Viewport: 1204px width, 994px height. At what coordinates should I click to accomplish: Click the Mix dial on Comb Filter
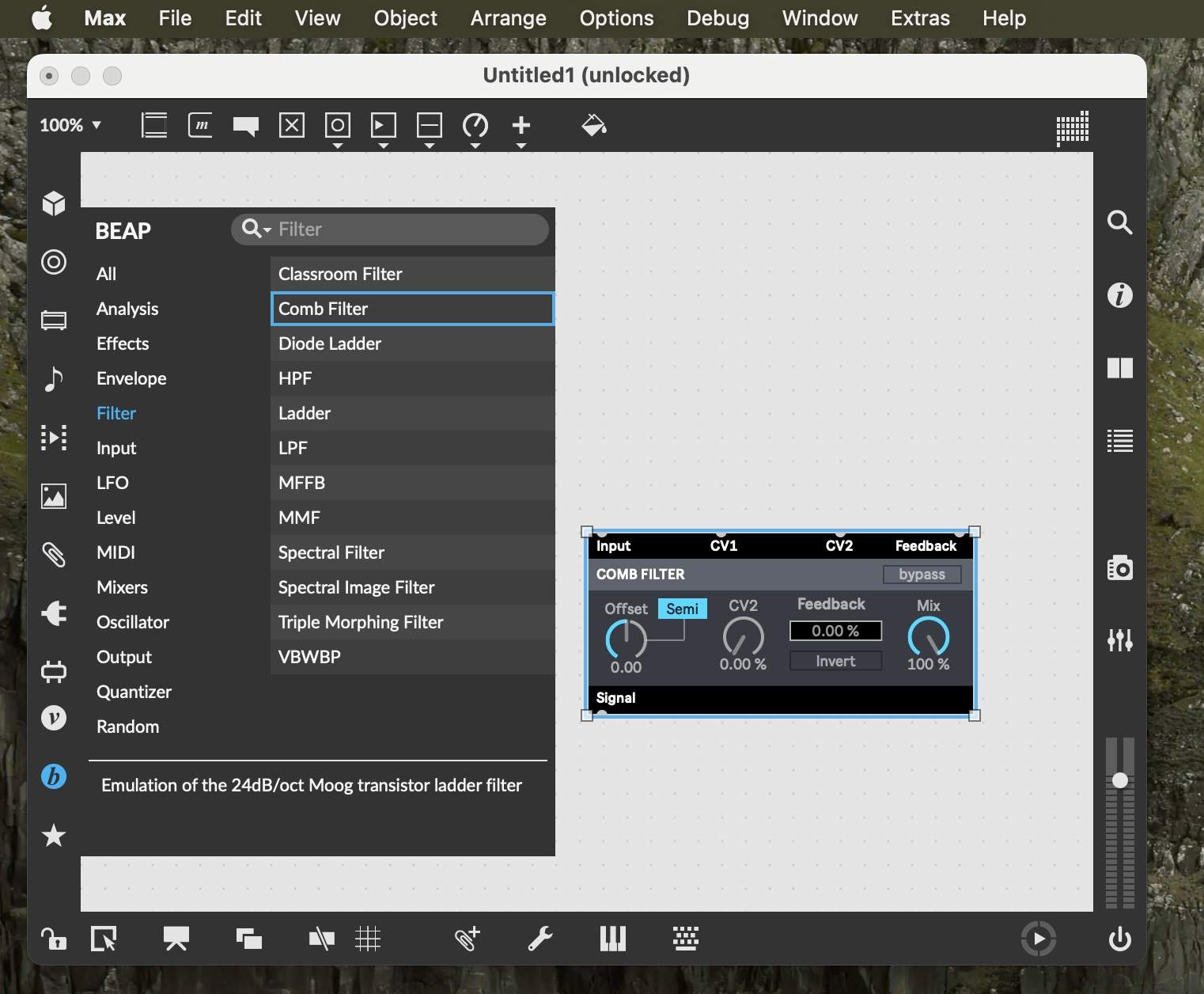[x=928, y=637]
